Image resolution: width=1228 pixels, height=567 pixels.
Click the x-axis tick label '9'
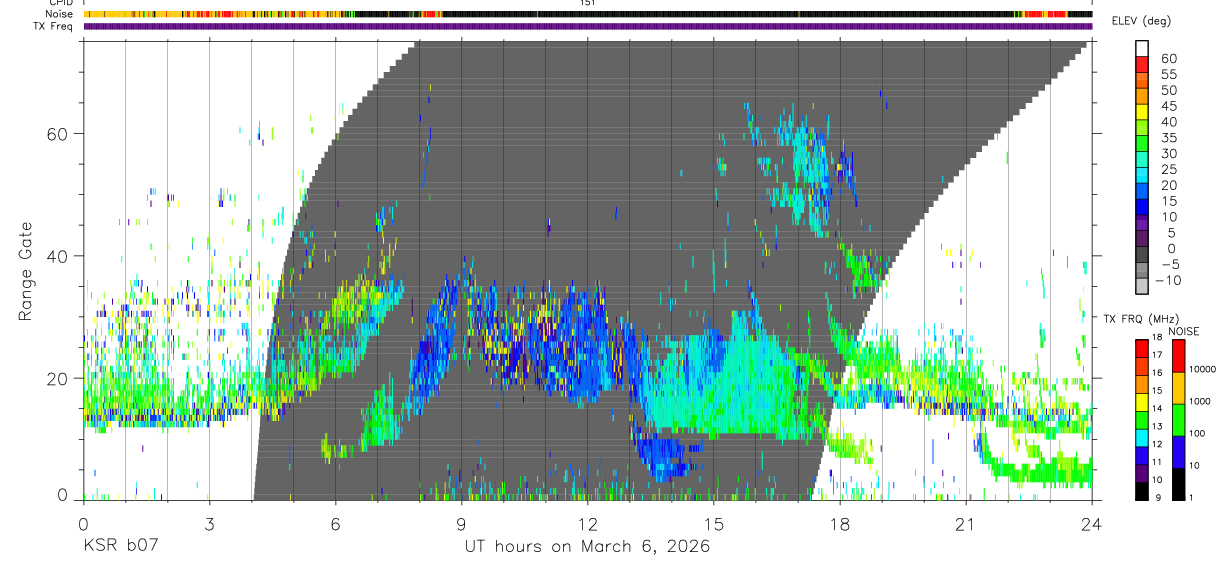pos(461,524)
